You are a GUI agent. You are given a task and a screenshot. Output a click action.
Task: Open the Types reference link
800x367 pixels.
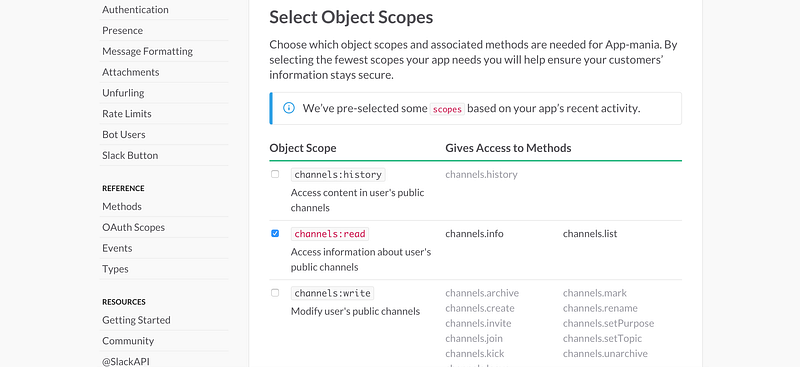pos(115,269)
